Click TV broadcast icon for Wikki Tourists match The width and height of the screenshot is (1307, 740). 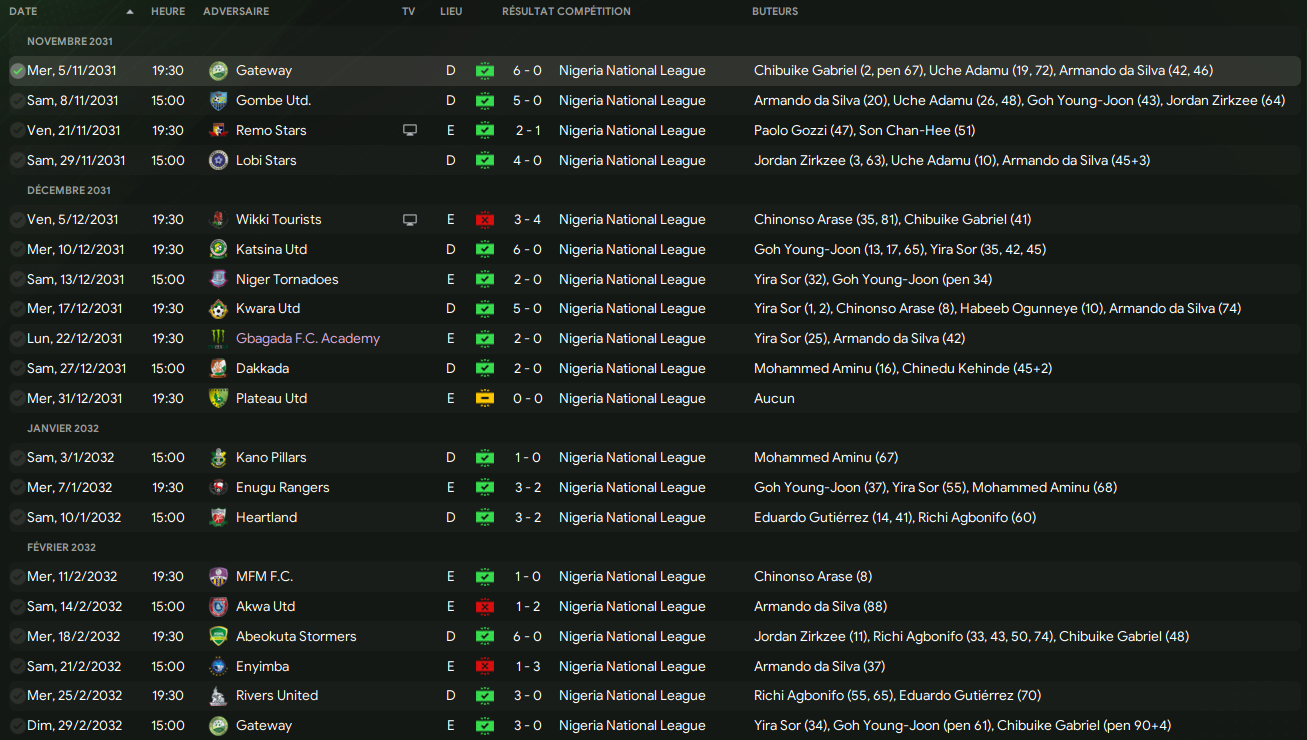tap(409, 219)
